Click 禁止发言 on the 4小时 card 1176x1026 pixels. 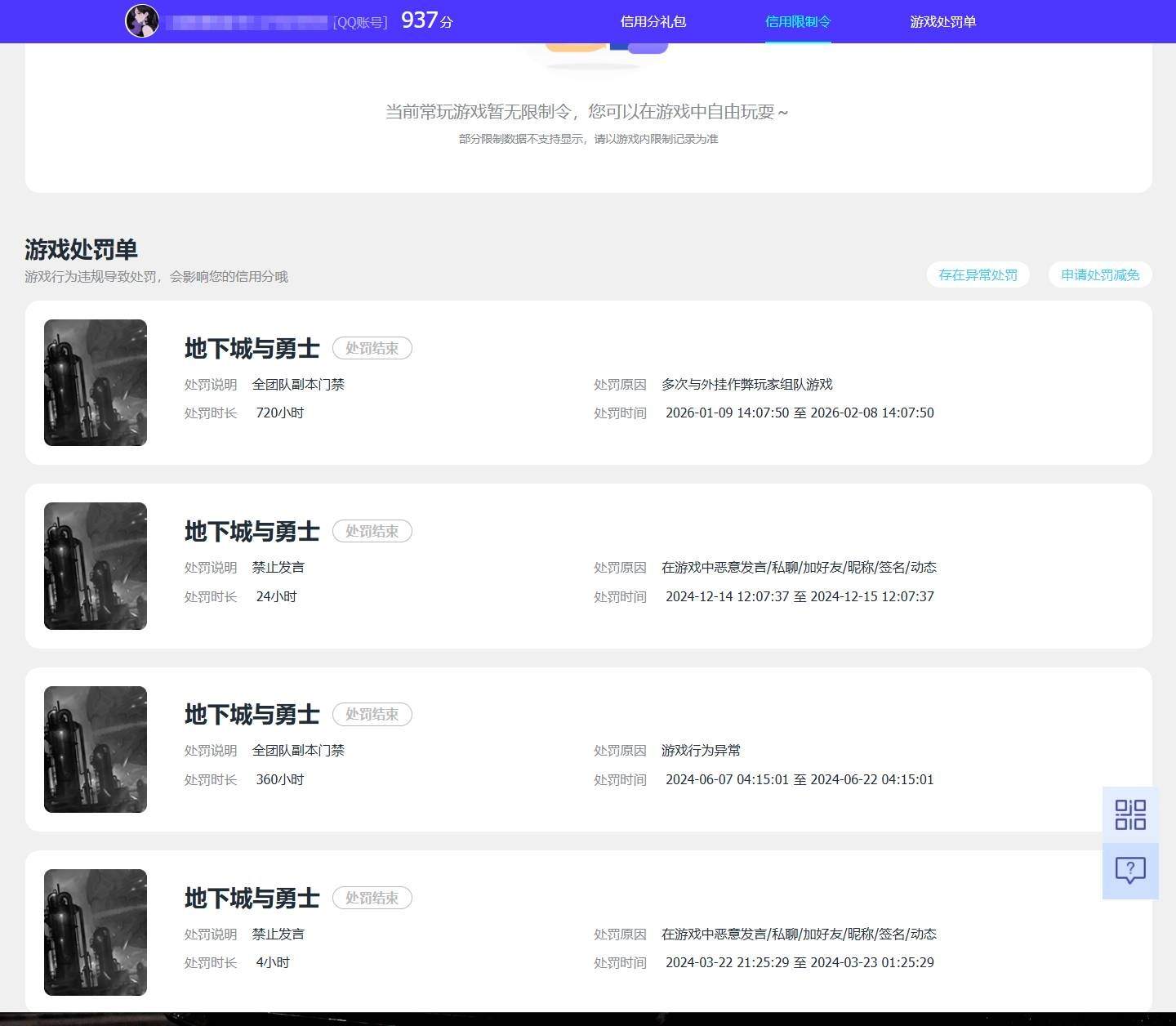click(278, 934)
